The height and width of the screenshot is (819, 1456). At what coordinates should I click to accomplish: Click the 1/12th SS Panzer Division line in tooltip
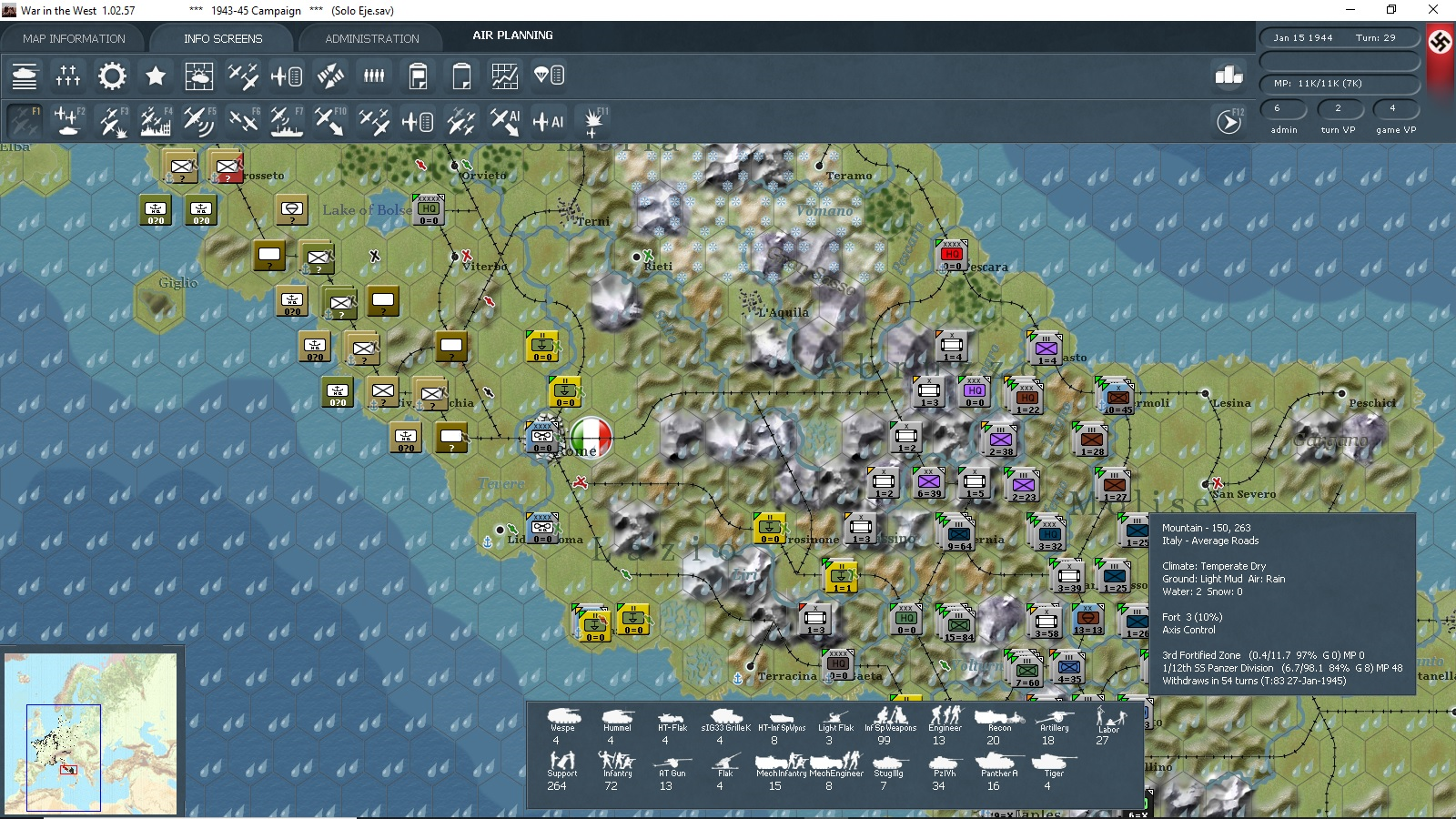point(1282,668)
